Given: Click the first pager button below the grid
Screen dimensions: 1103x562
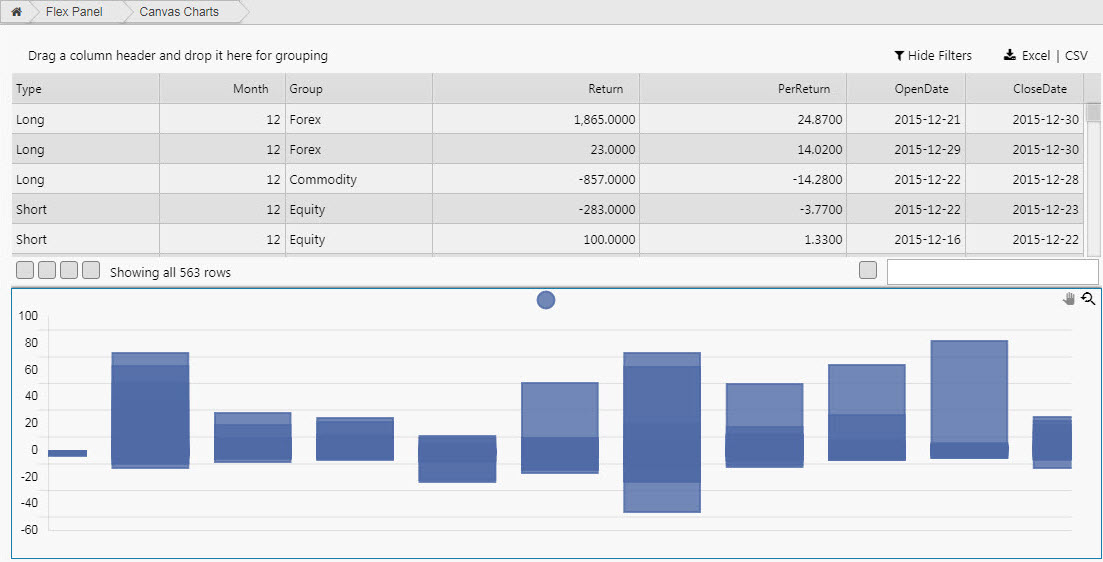Looking at the screenshot, I should [25, 270].
